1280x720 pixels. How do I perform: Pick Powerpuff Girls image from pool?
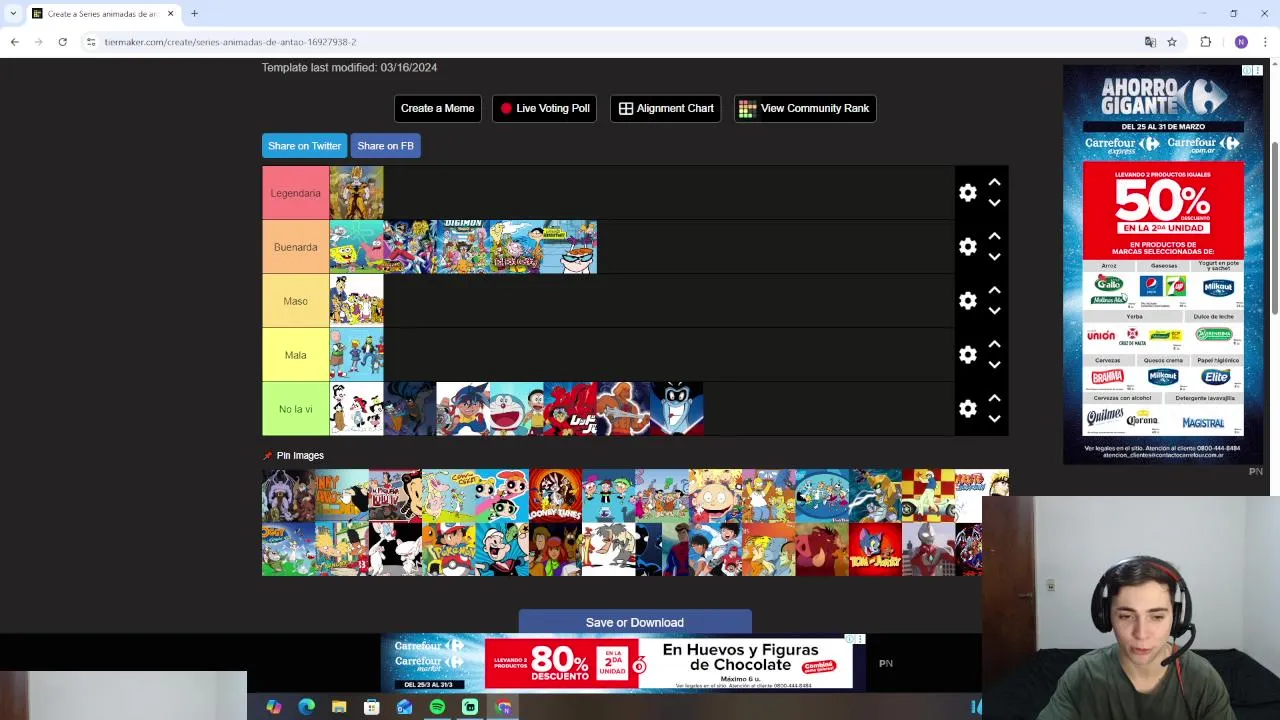pyautogui.click(x=502, y=496)
